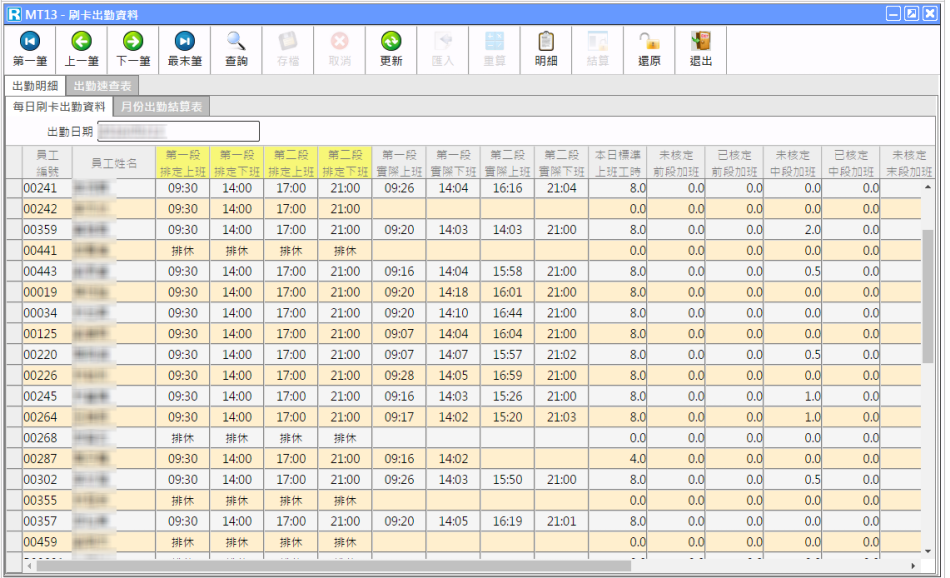
Task: Click the vertical scrollbar up arrow
Action: point(928,187)
